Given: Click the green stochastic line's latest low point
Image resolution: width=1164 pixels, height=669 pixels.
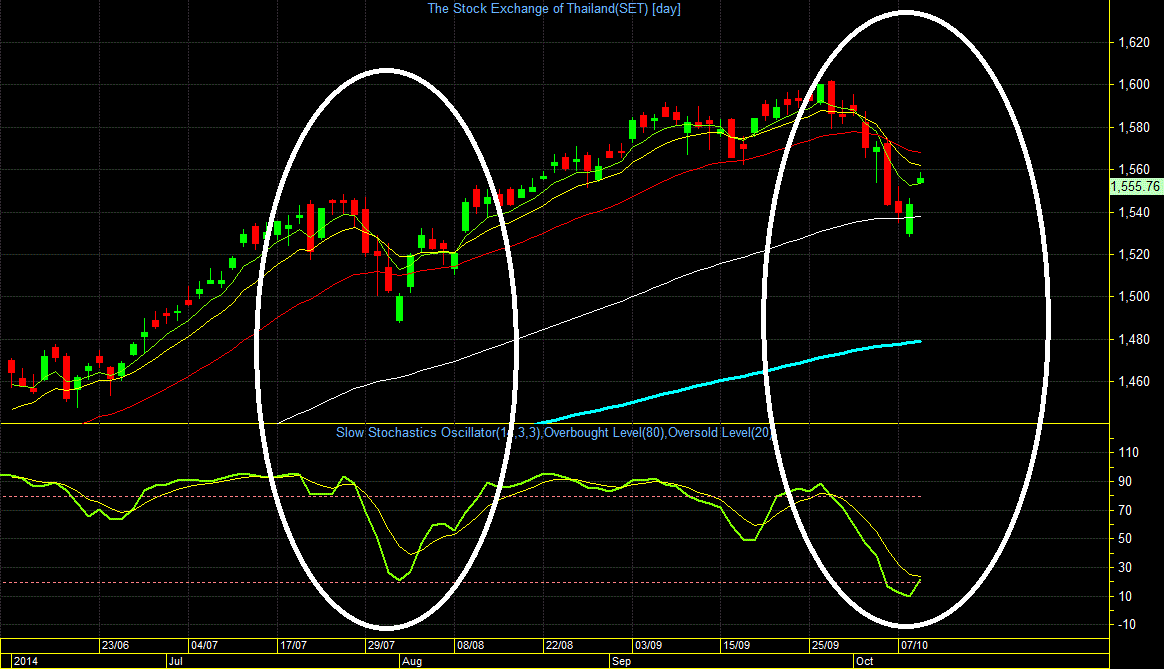Looking at the screenshot, I should pos(909,595).
